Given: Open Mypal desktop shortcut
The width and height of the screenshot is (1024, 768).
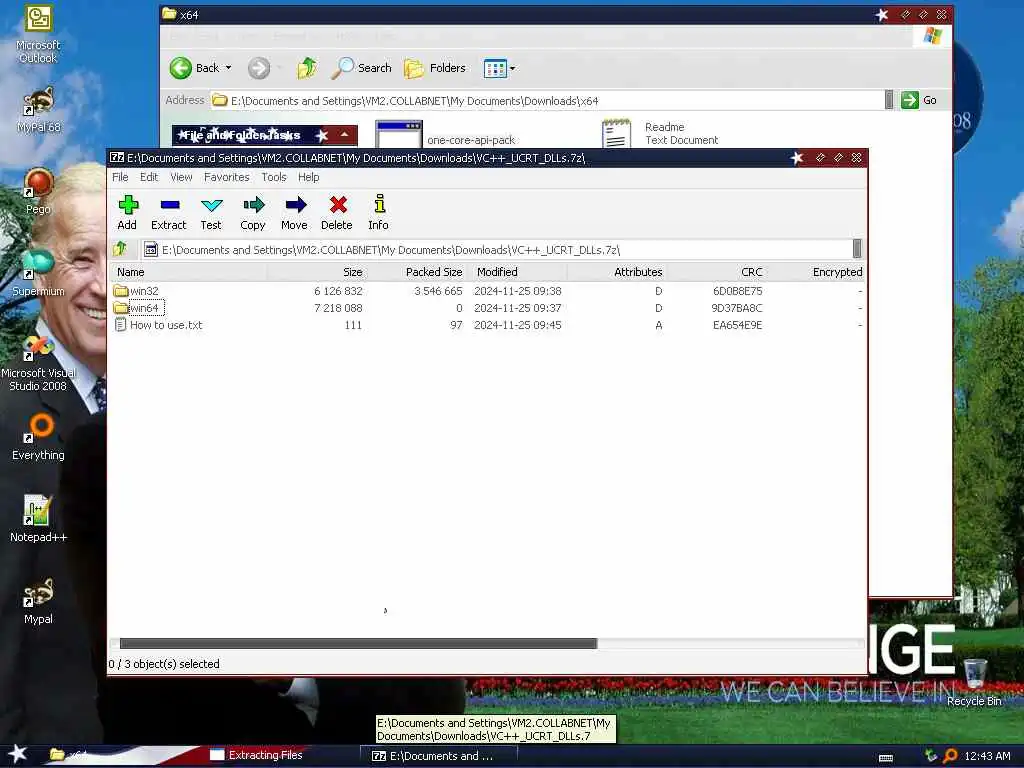Looking at the screenshot, I should (39, 601).
